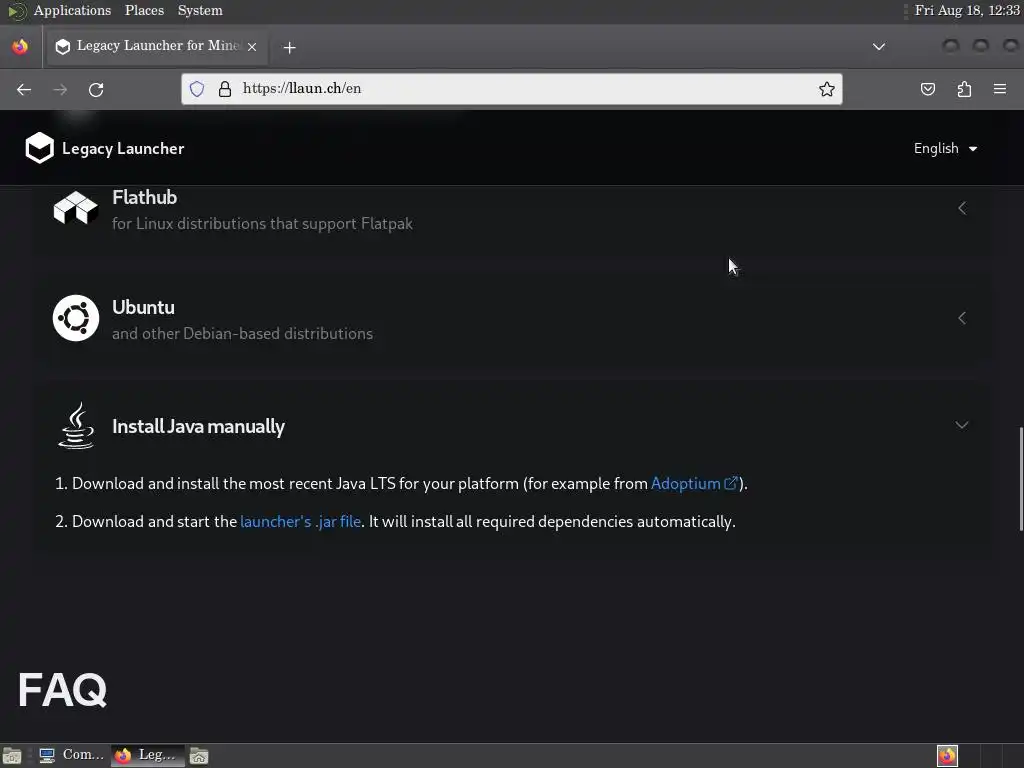This screenshot has width=1024, height=768.
Task: Click 'and other Debian-based distributions' text
Action: pos(242,333)
